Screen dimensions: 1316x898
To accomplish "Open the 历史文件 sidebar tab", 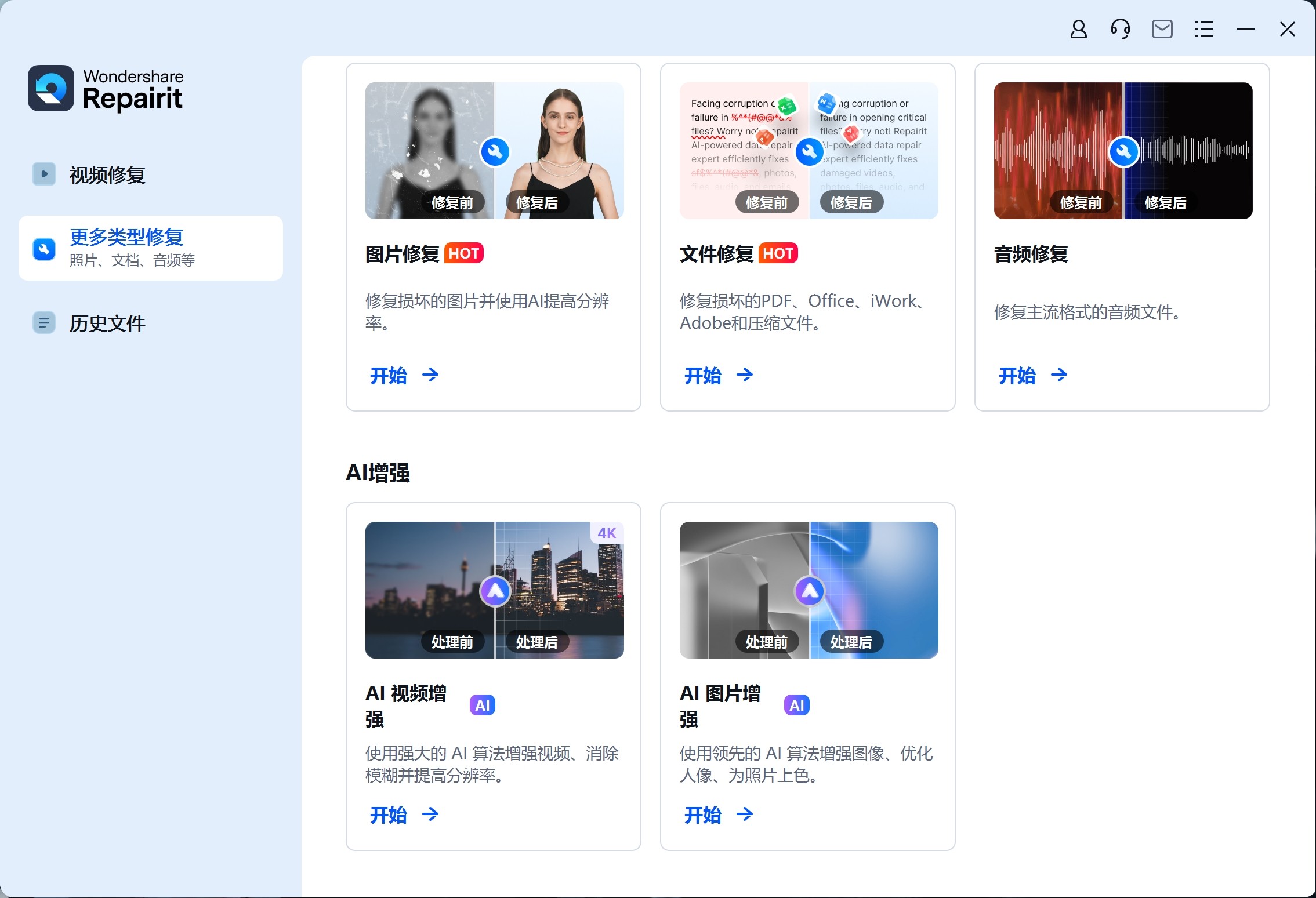I will coord(151,323).
